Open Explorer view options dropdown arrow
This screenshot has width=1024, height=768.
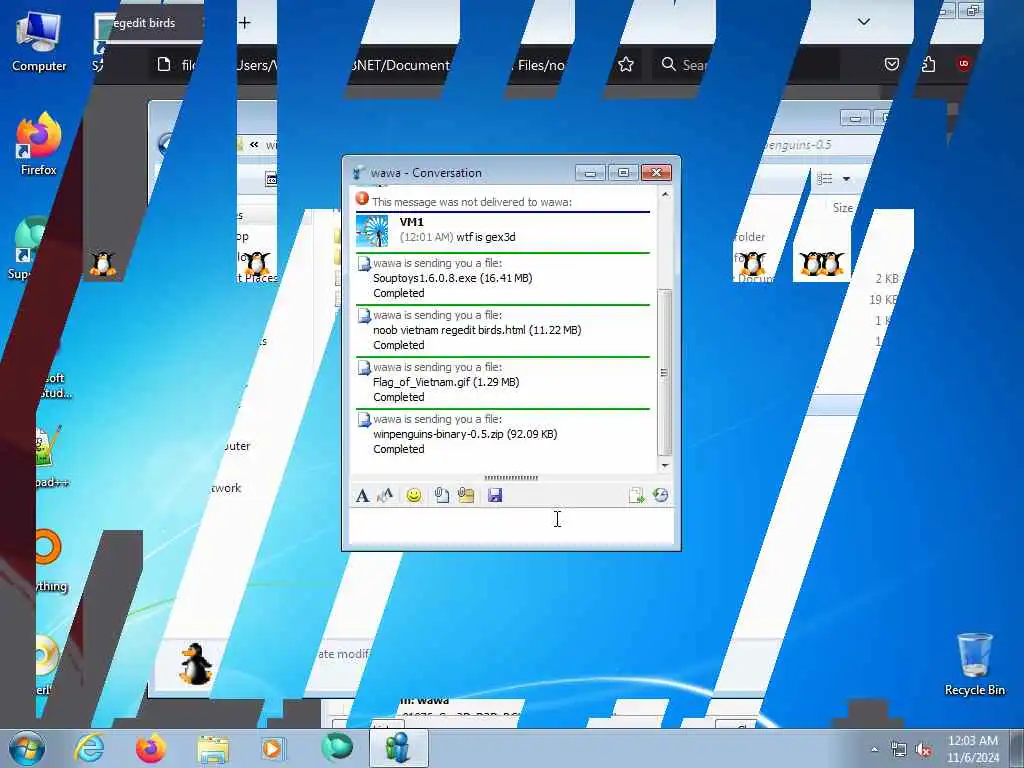click(x=846, y=179)
